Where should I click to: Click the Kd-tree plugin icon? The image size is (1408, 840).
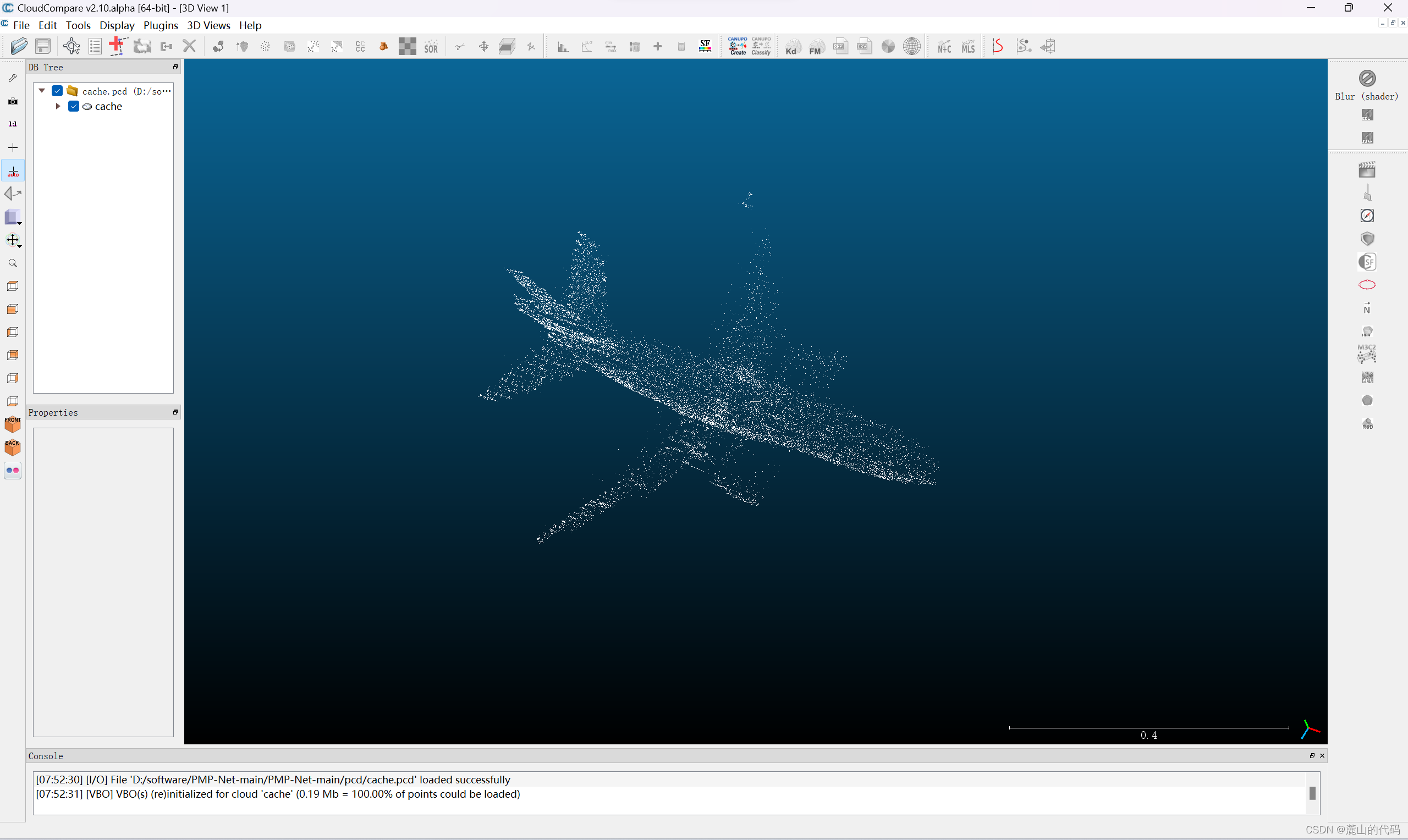pyautogui.click(x=792, y=46)
